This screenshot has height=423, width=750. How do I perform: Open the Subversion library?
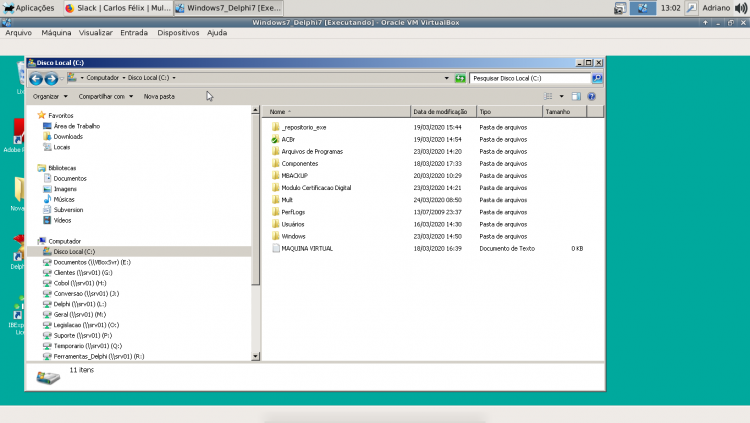point(68,210)
